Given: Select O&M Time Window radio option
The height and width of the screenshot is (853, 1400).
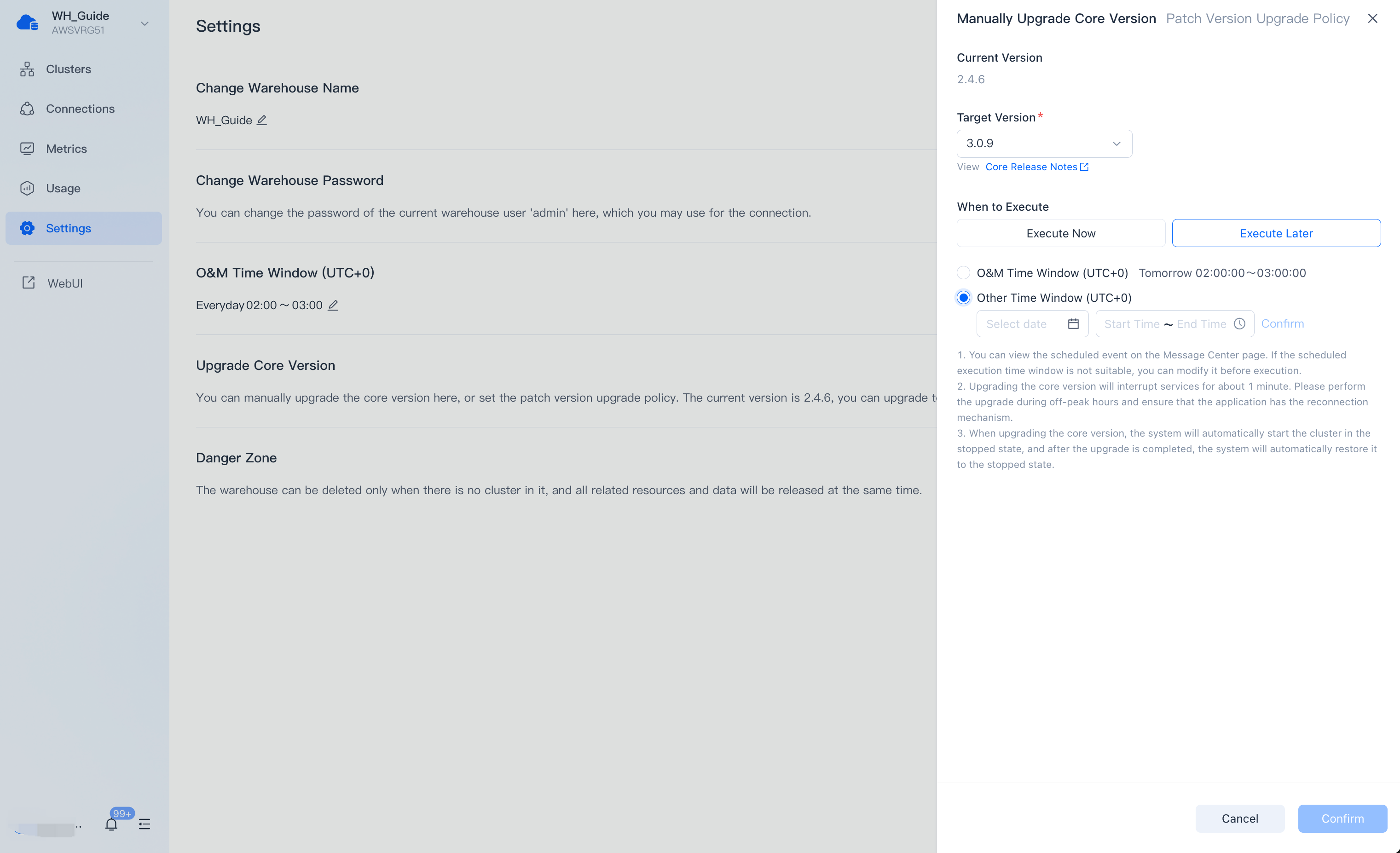Looking at the screenshot, I should pos(963,272).
